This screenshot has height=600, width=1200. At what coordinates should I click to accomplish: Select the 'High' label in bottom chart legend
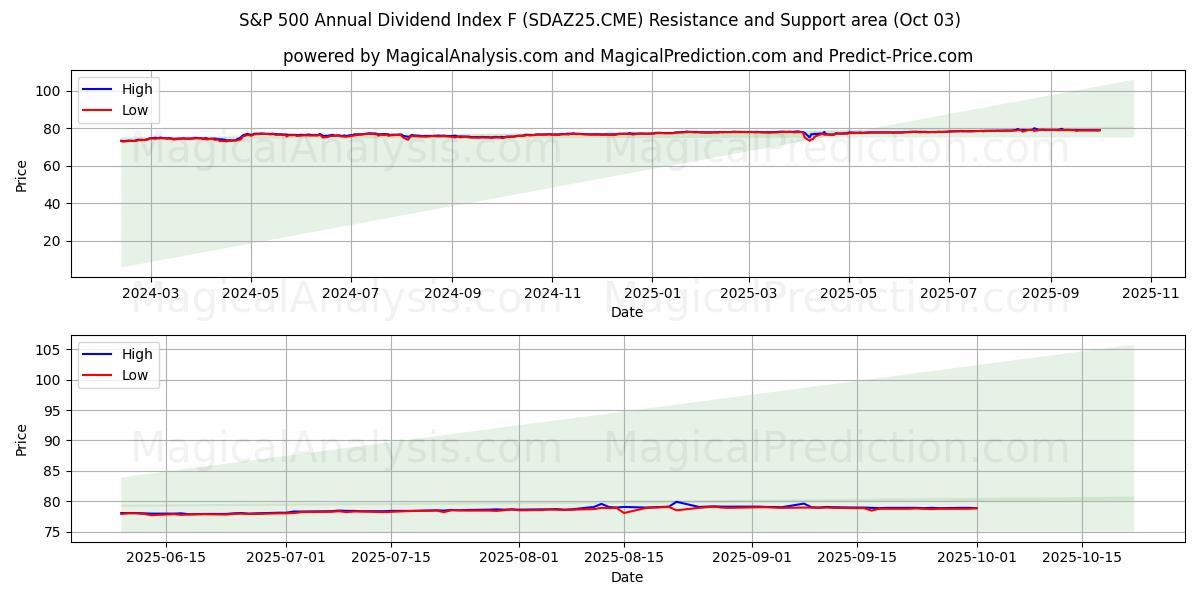pyautogui.click(x=136, y=354)
